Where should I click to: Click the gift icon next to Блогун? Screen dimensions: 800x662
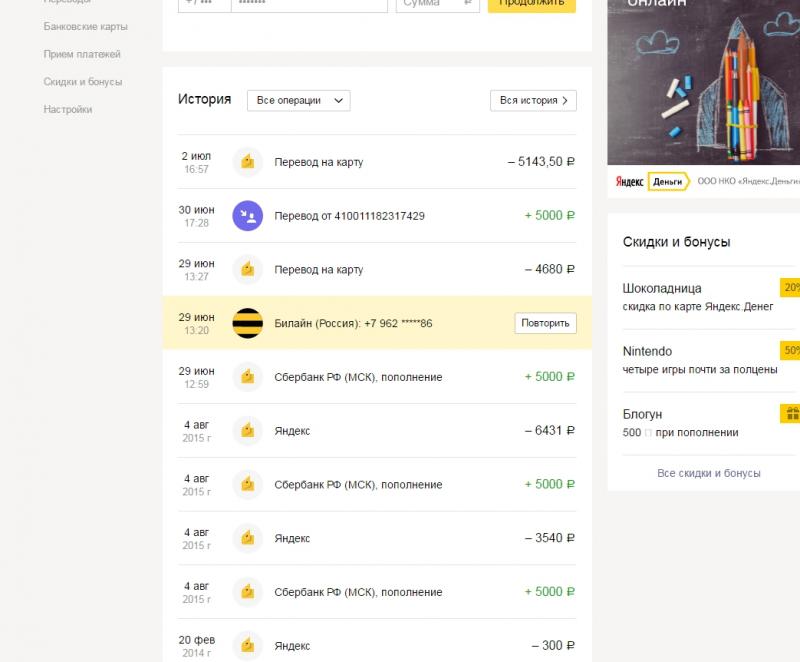790,414
